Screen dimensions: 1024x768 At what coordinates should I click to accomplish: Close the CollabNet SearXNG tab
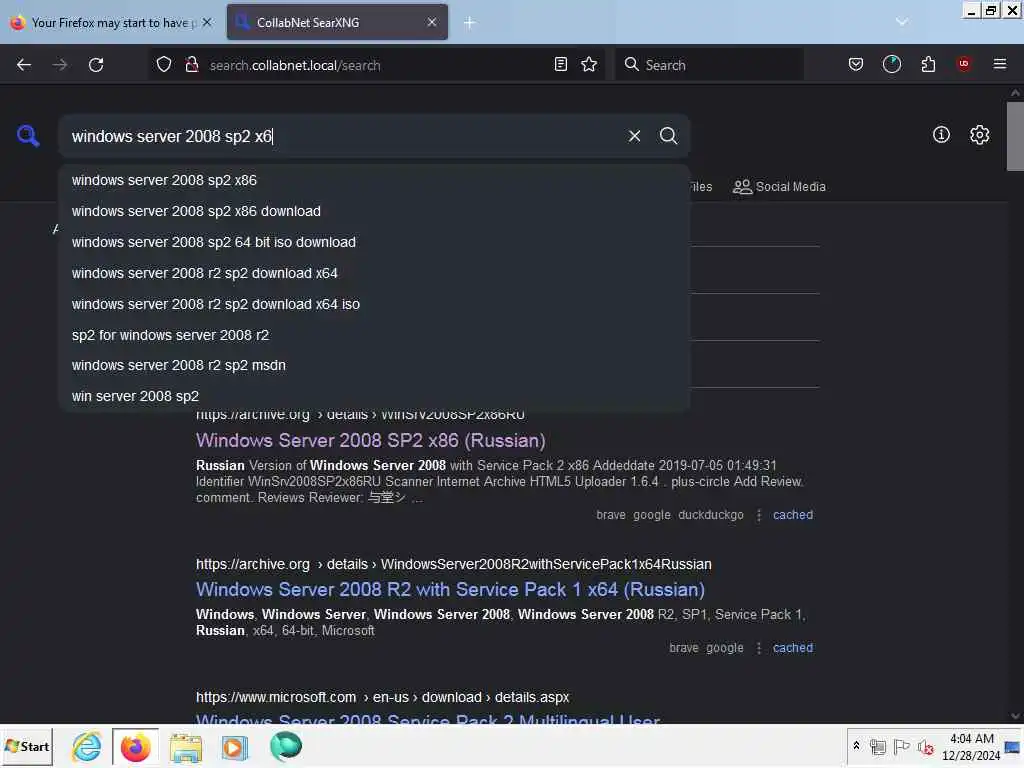point(432,22)
